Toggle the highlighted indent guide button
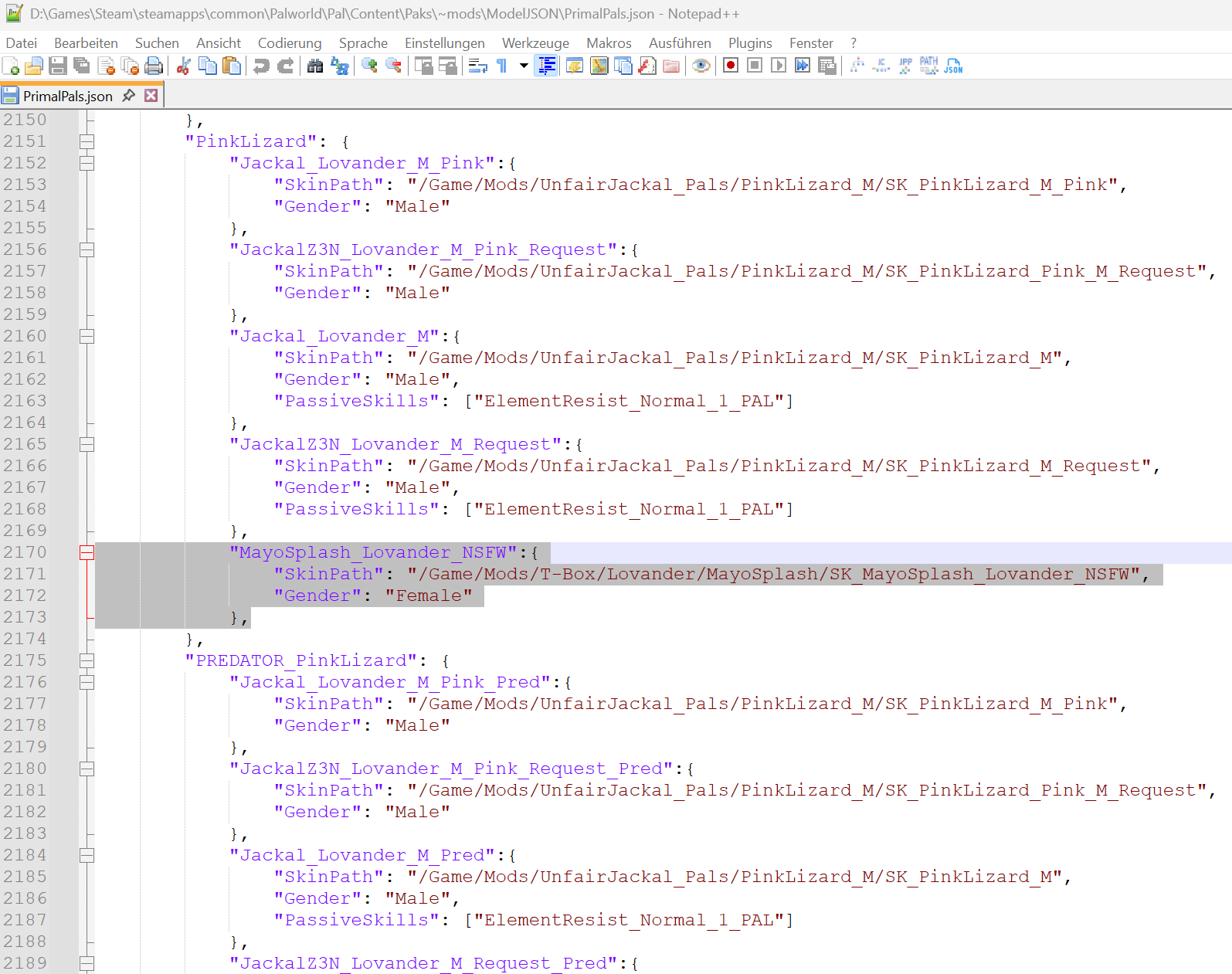This screenshot has width=1232, height=974. (x=547, y=66)
